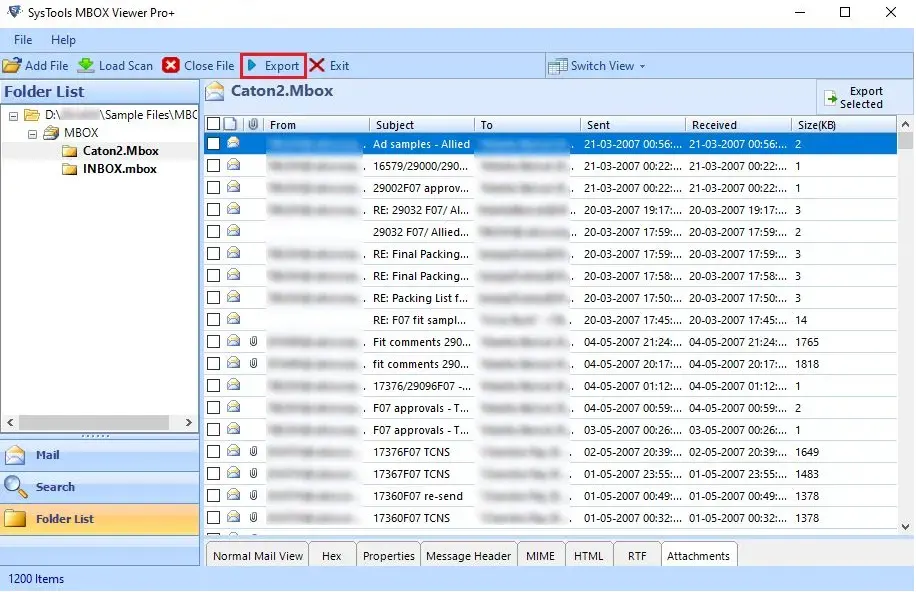
Task: Click the MBOX folder icon in tree
Action: coord(51,133)
